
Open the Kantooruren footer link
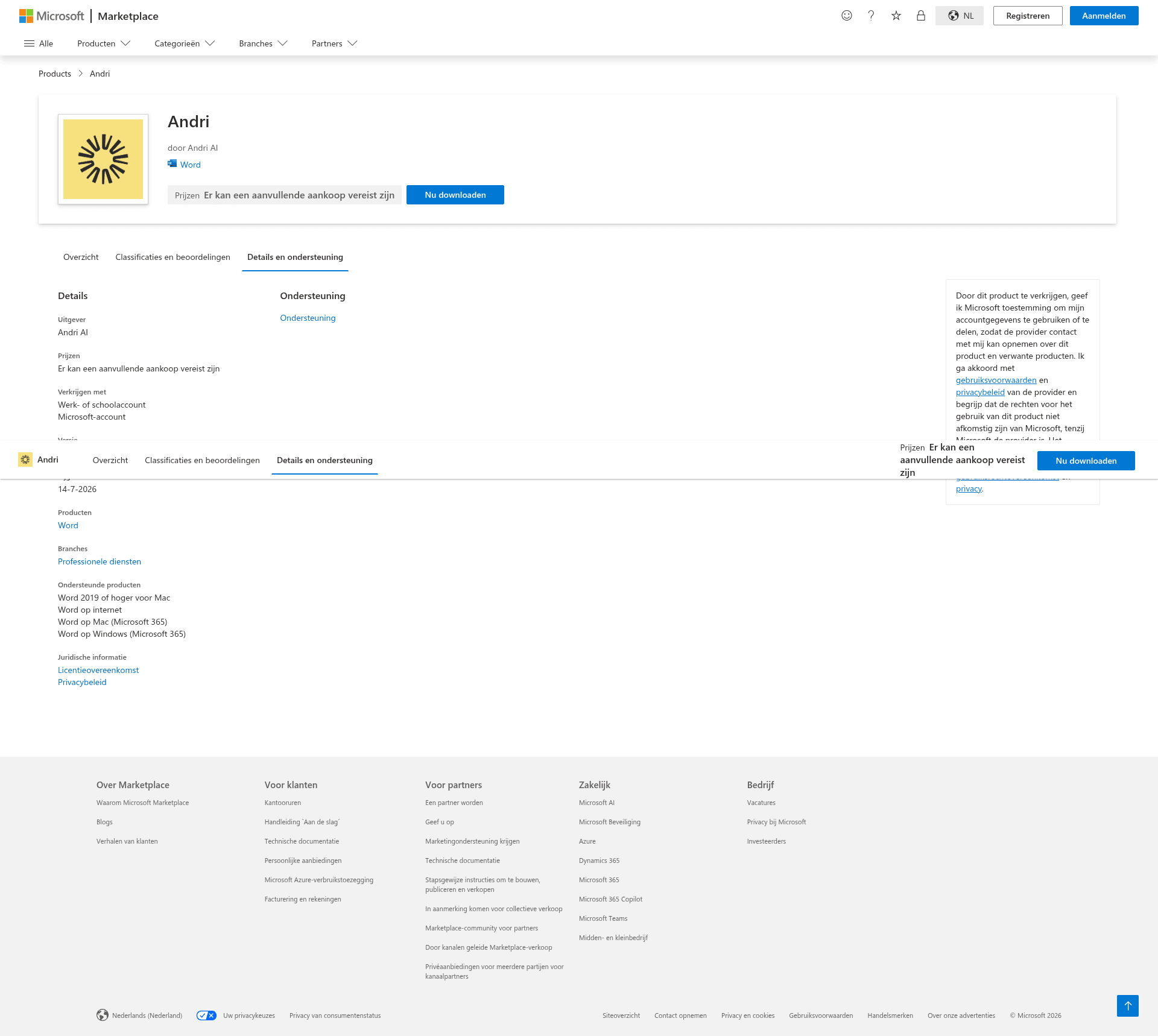(283, 803)
